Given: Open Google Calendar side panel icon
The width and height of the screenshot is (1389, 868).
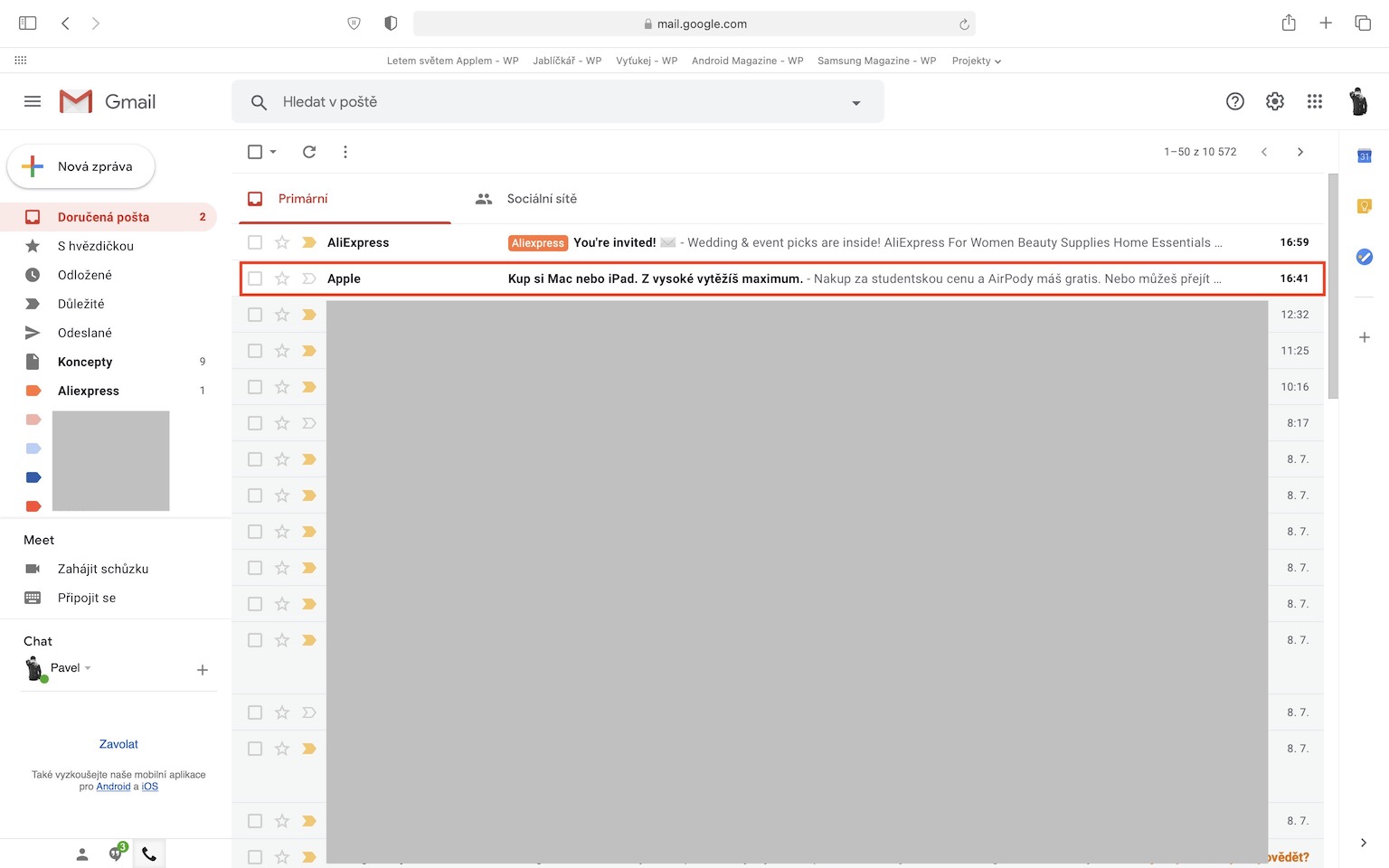Looking at the screenshot, I should pyautogui.click(x=1365, y=156).
